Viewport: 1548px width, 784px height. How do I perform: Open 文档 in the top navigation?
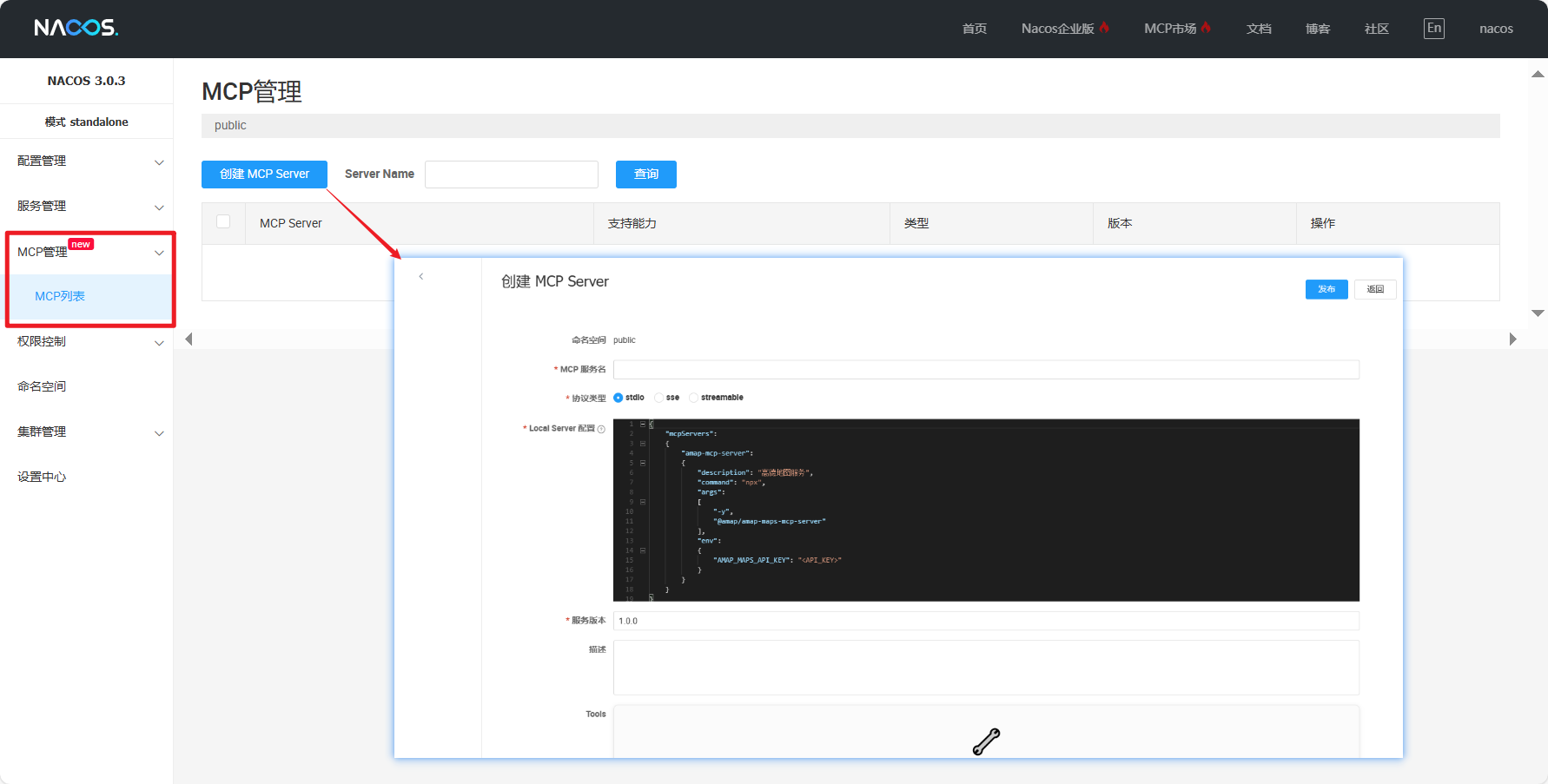tap(1258, 29)
